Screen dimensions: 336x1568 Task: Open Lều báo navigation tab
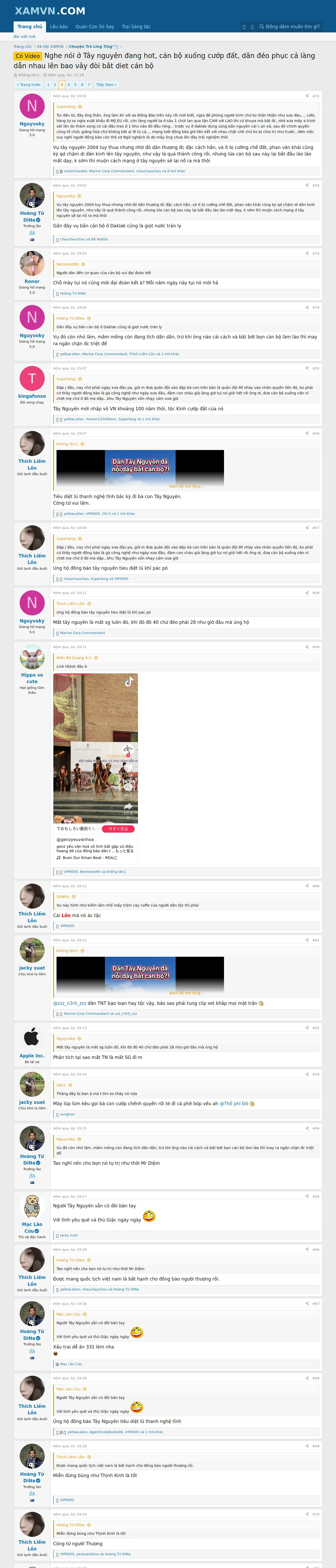pyautogui.click(x=59, y=27)
